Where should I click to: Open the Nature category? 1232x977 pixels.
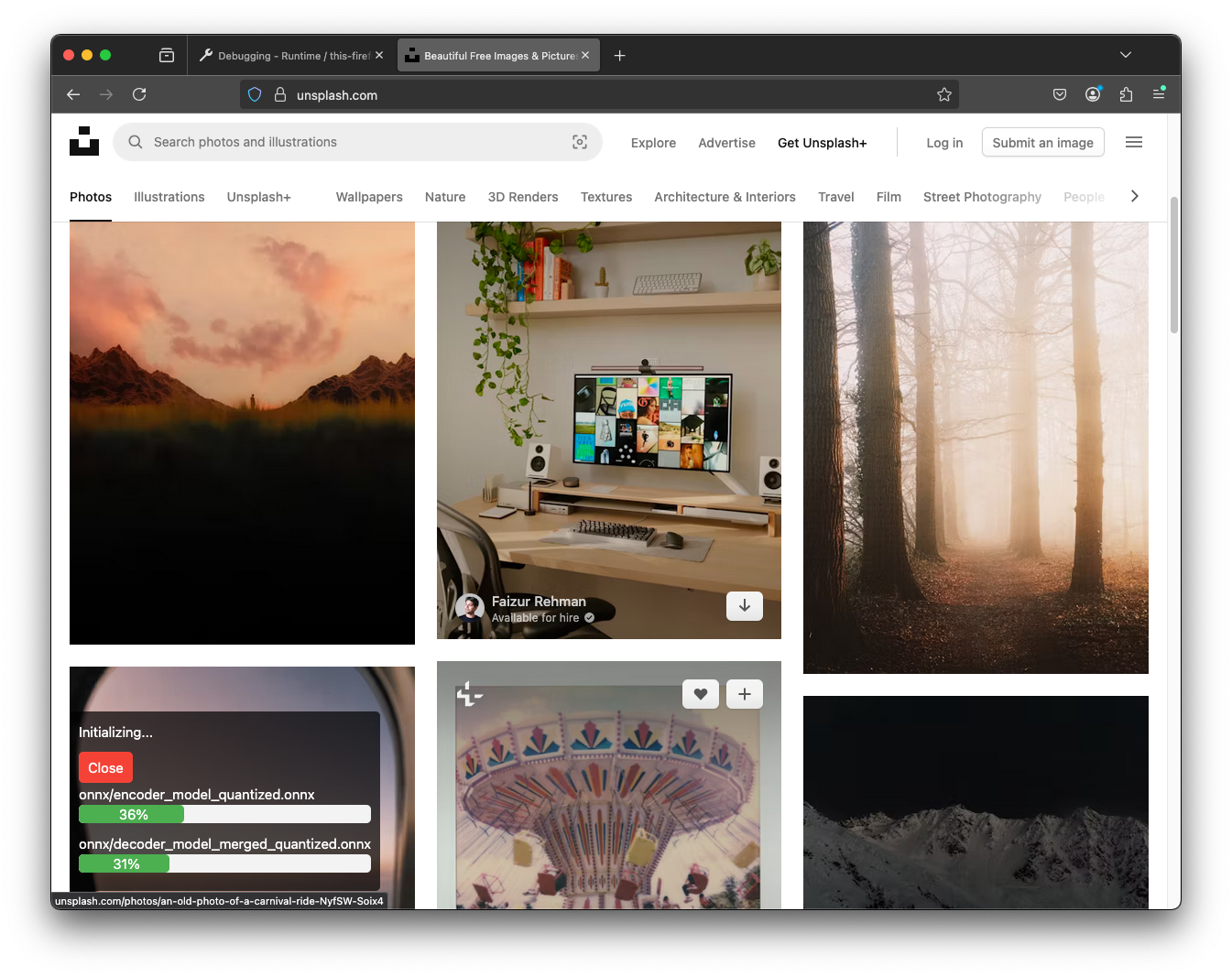click(x=445, y=197)
